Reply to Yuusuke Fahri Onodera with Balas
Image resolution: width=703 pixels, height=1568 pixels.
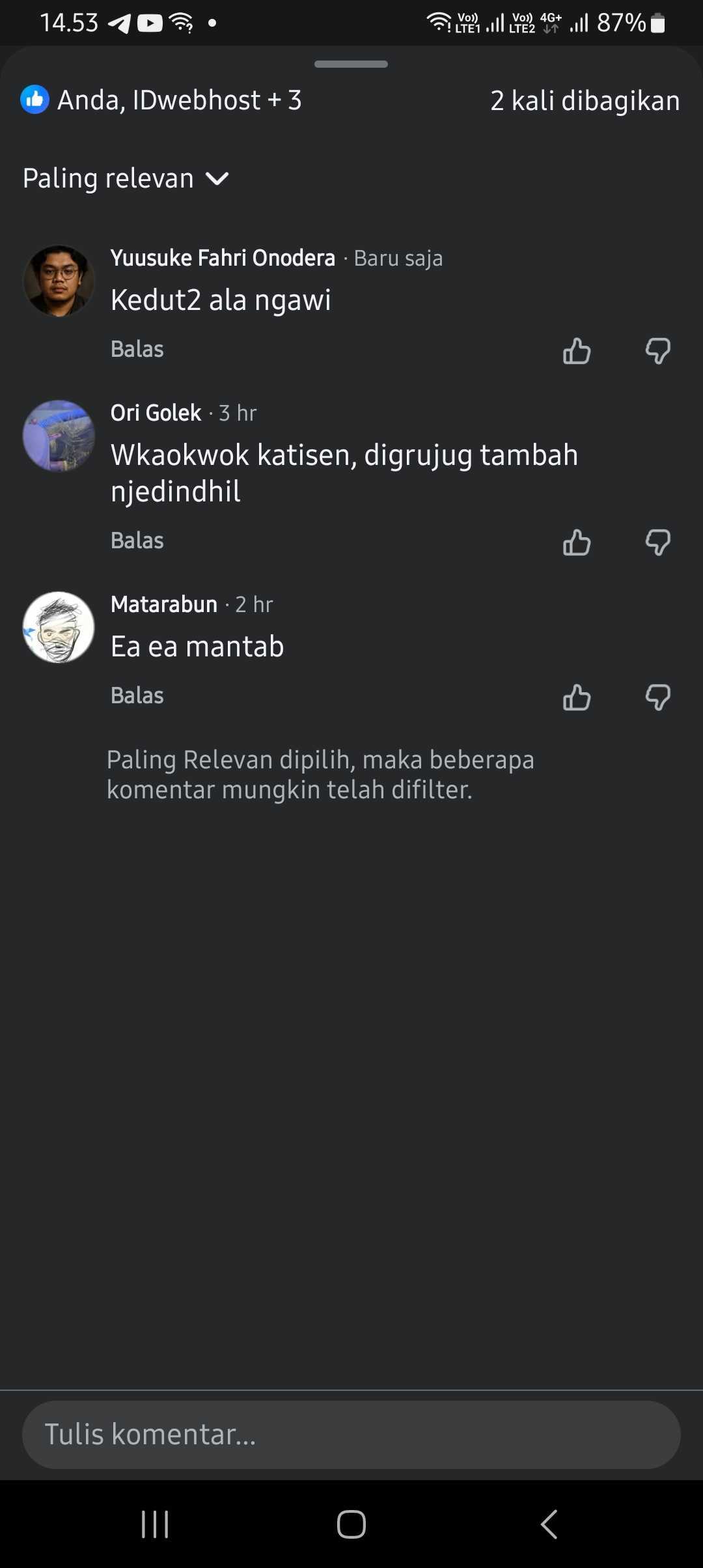tap(137, 349)
